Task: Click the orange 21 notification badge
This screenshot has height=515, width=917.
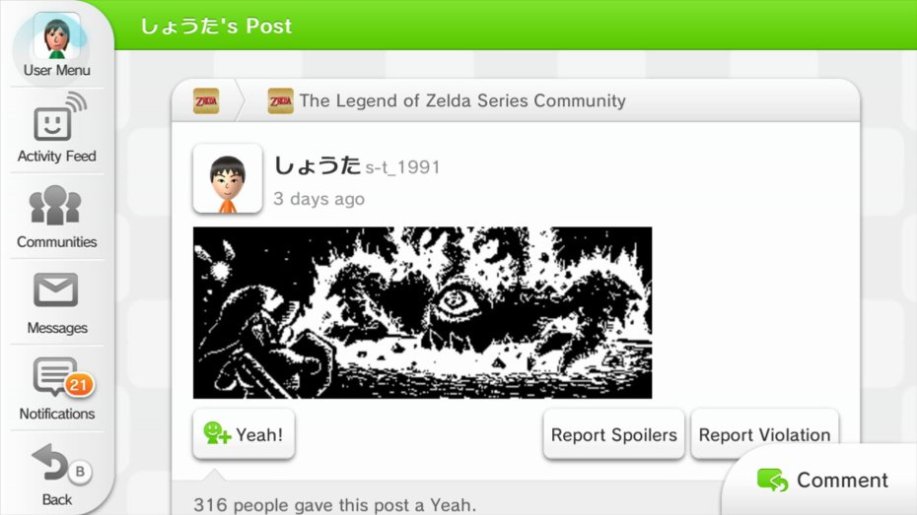Action: pos(79,385)
